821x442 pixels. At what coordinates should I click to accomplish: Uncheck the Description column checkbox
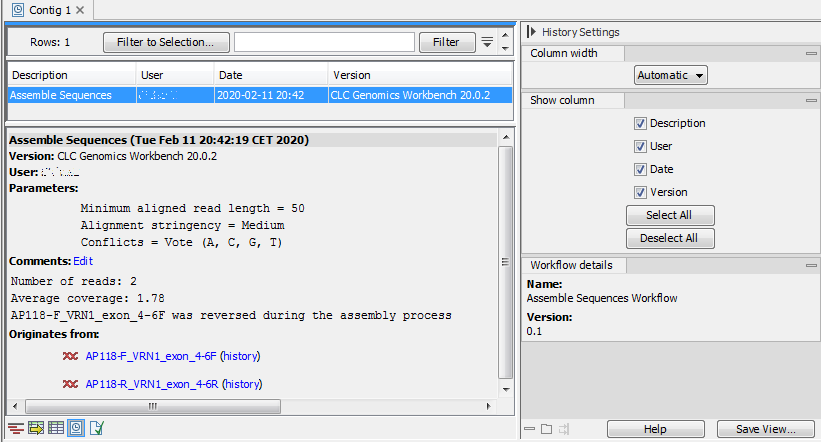click(x=640, y=124)
